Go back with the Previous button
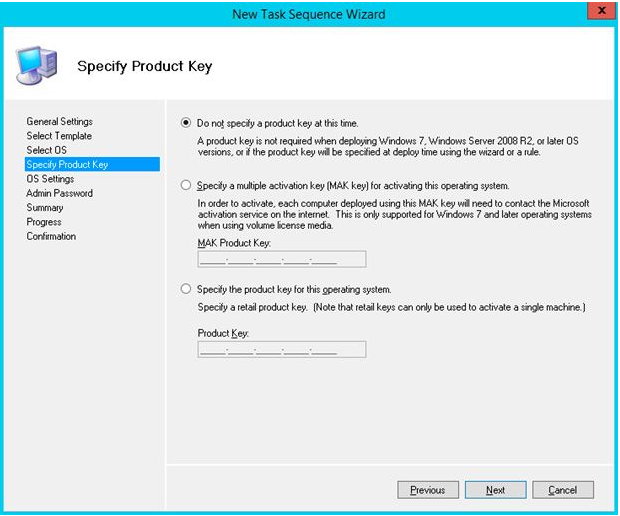The height and width of the screenshot is (516, 620). [x=428, y=490]
